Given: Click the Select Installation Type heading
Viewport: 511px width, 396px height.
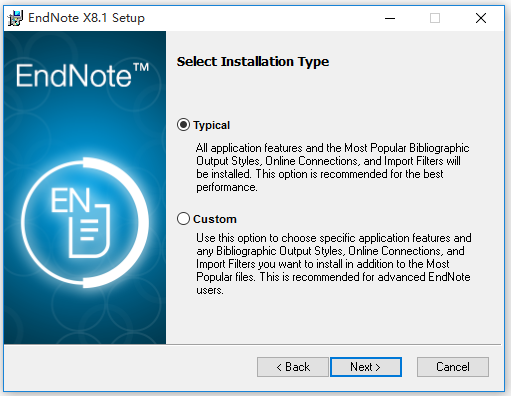Looking at the screenshot, I should [x=253, y=62].
